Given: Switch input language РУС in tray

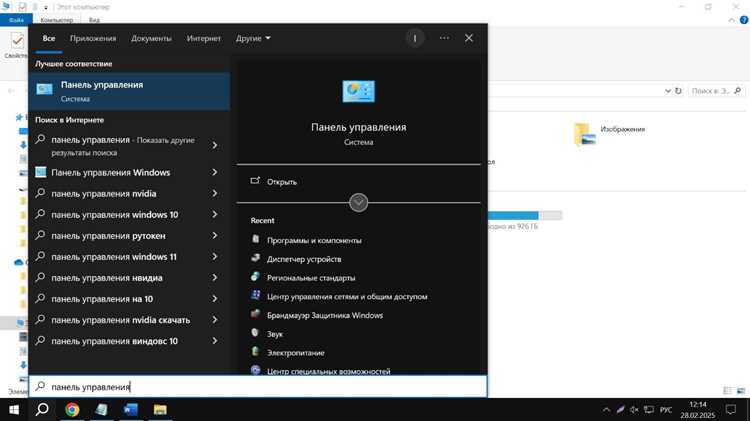Looking at the screenshot, I should pyautogui.click(x=666, y=410).
